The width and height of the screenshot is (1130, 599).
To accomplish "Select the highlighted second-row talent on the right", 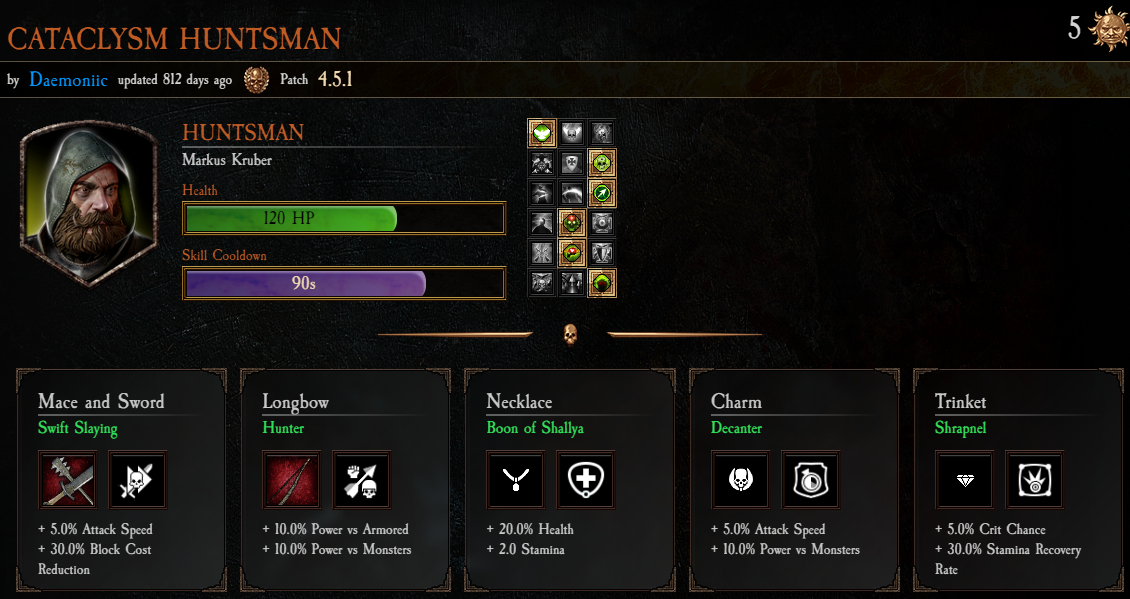I will pyautogui.click(x=601, y=163).
